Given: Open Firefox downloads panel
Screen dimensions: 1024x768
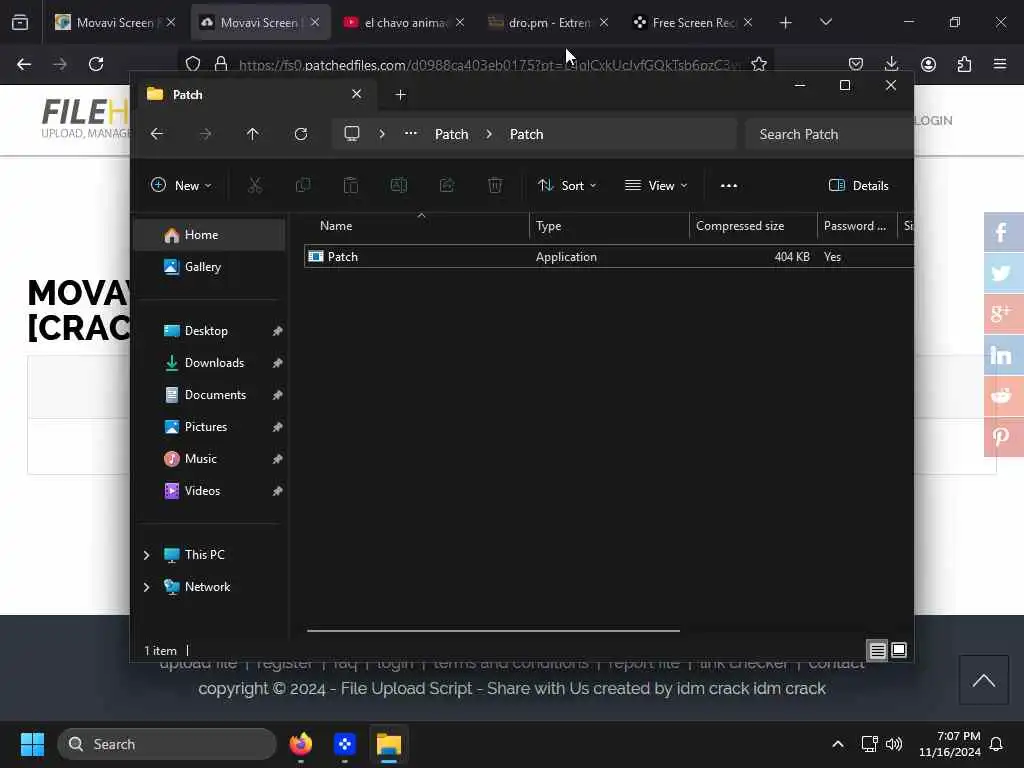Looking at the screenshot, I should click(891, 64).
